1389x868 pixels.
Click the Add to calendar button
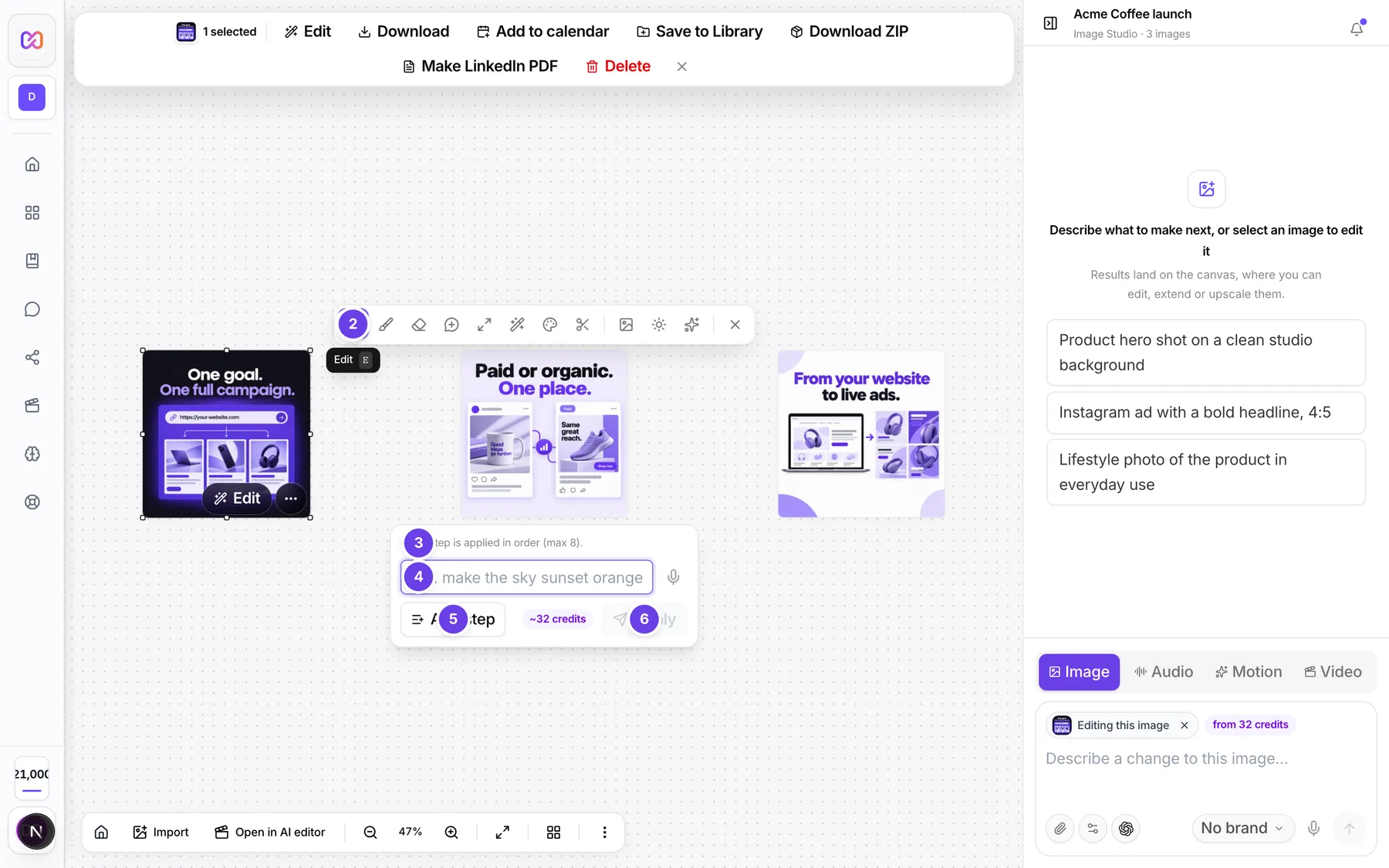tap(542, 32)
